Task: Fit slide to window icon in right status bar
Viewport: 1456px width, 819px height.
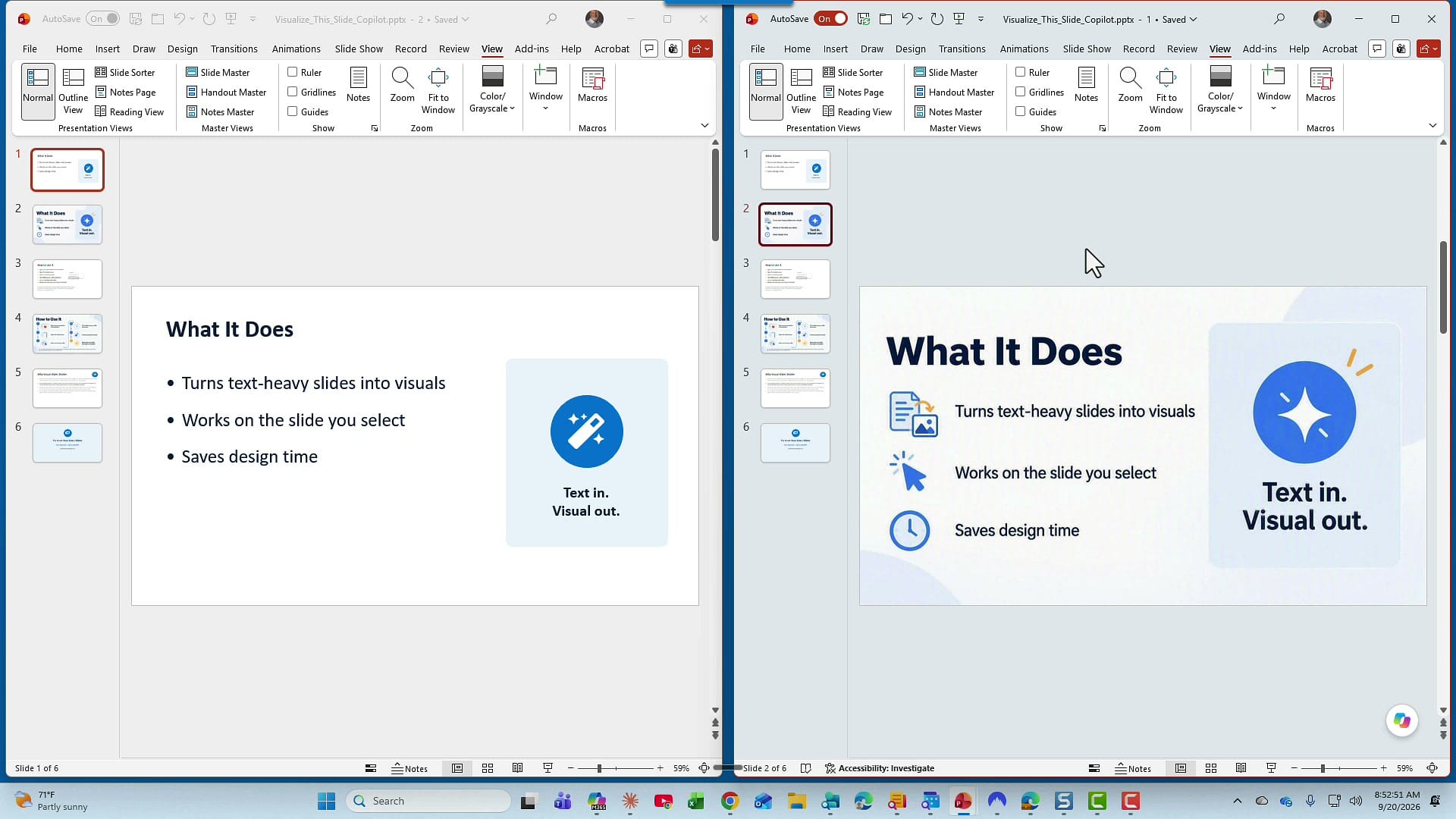Action: pyautogui.click(x=1432, y=768)
